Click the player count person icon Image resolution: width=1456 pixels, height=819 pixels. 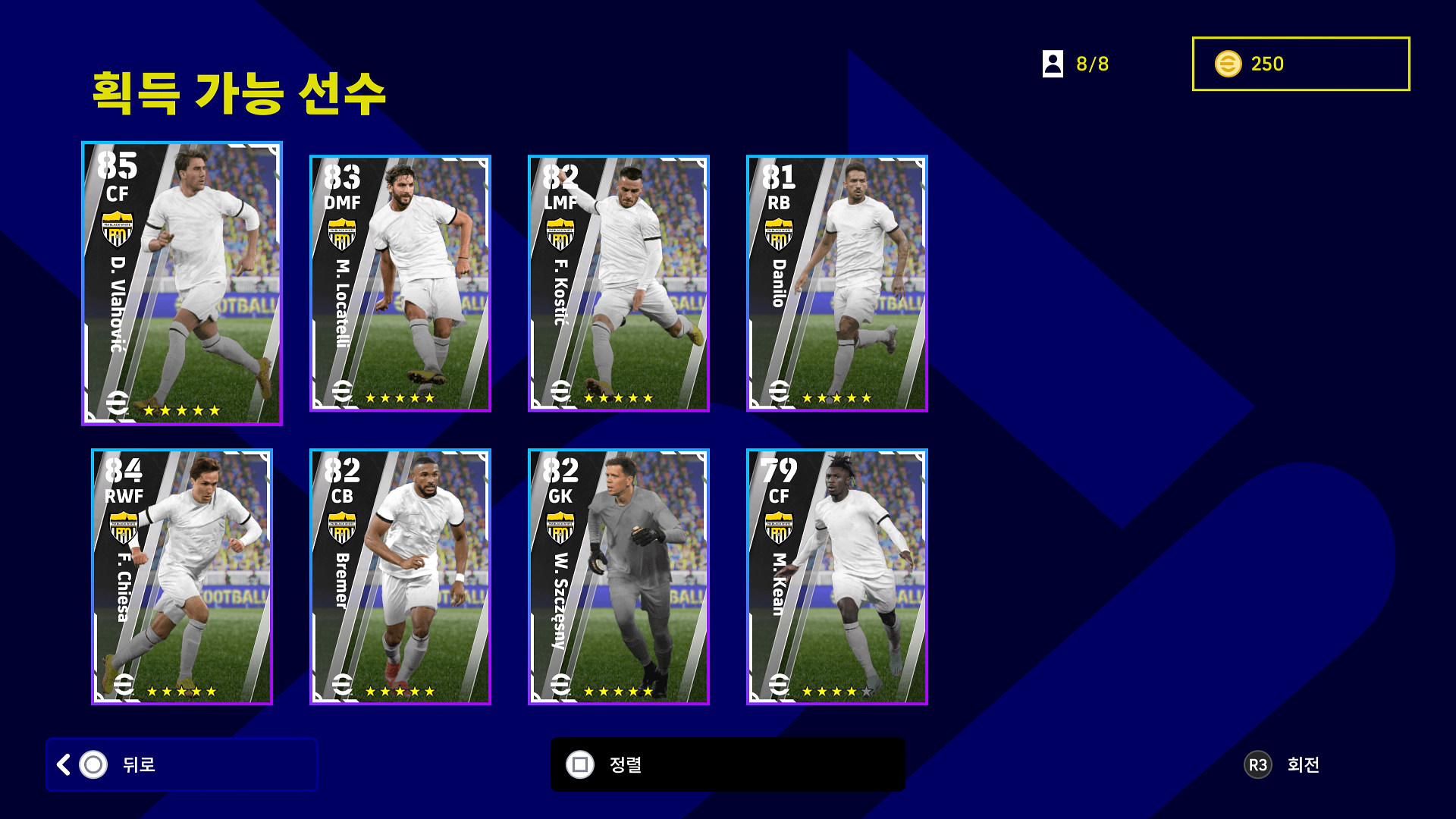pyautogui.click(x=1053, y=64)
